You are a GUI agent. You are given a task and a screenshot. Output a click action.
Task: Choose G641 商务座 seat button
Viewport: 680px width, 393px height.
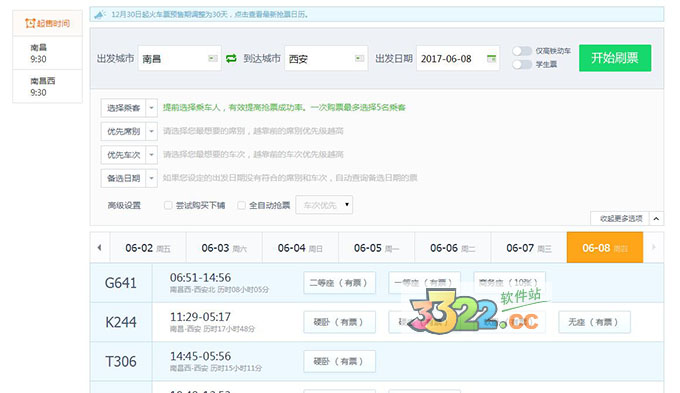[509, 283]
